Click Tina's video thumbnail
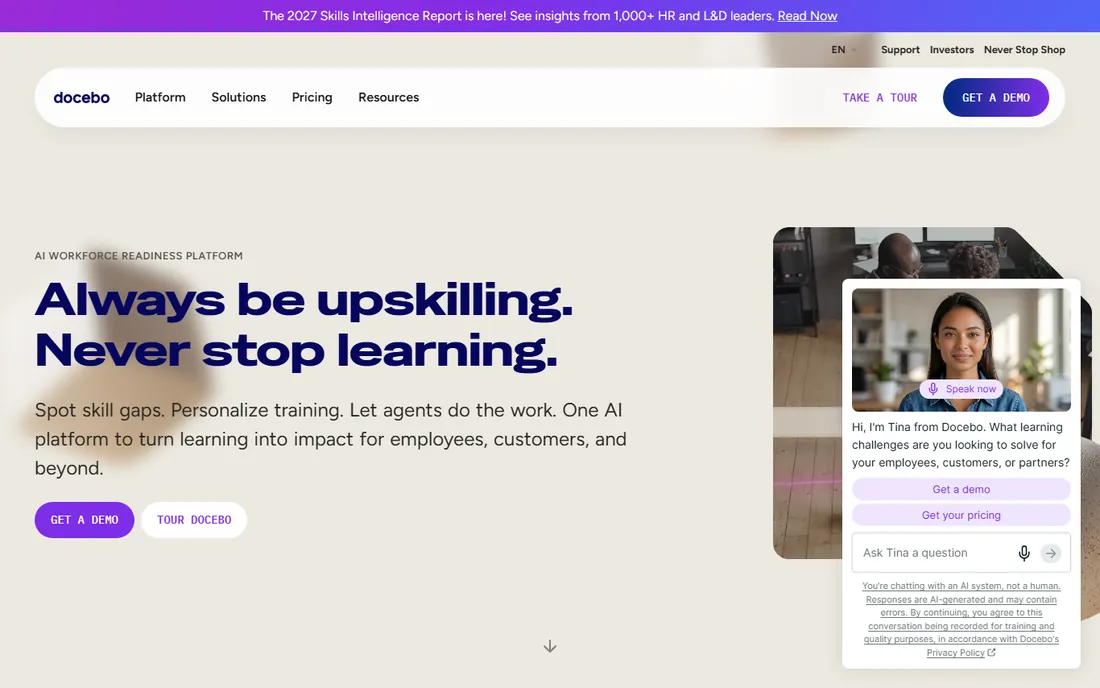 (x=961, y=349)
